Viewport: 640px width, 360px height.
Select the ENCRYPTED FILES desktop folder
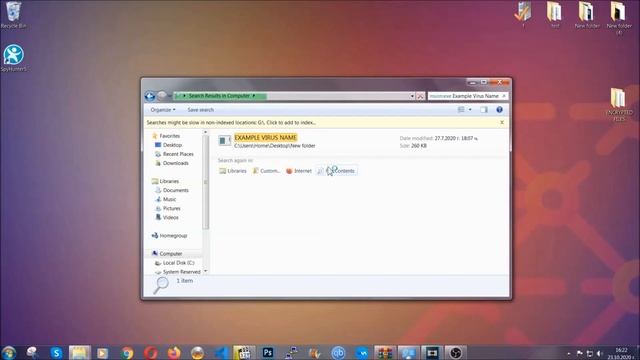point(619,104)
